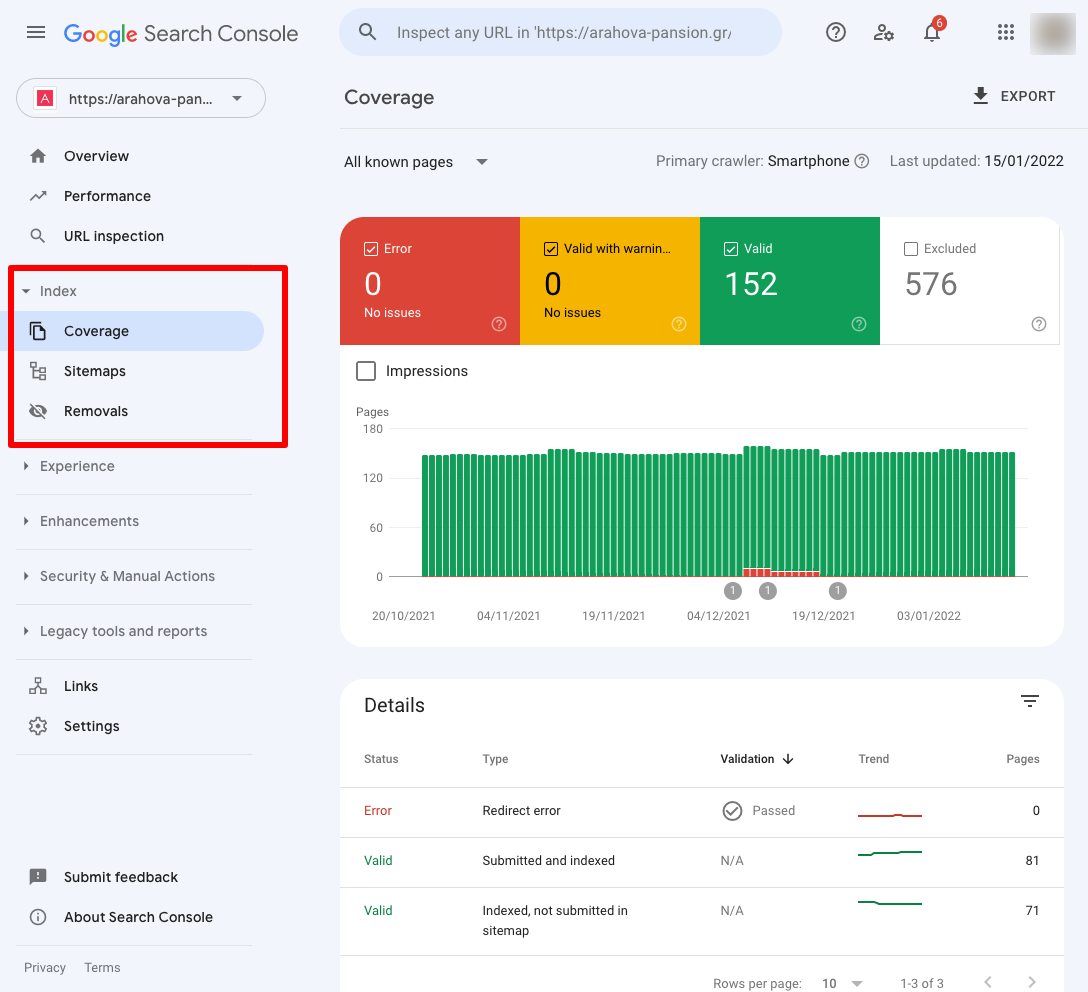Open help icon on the Valid card

pyautogui.click(x=859, y=324)
